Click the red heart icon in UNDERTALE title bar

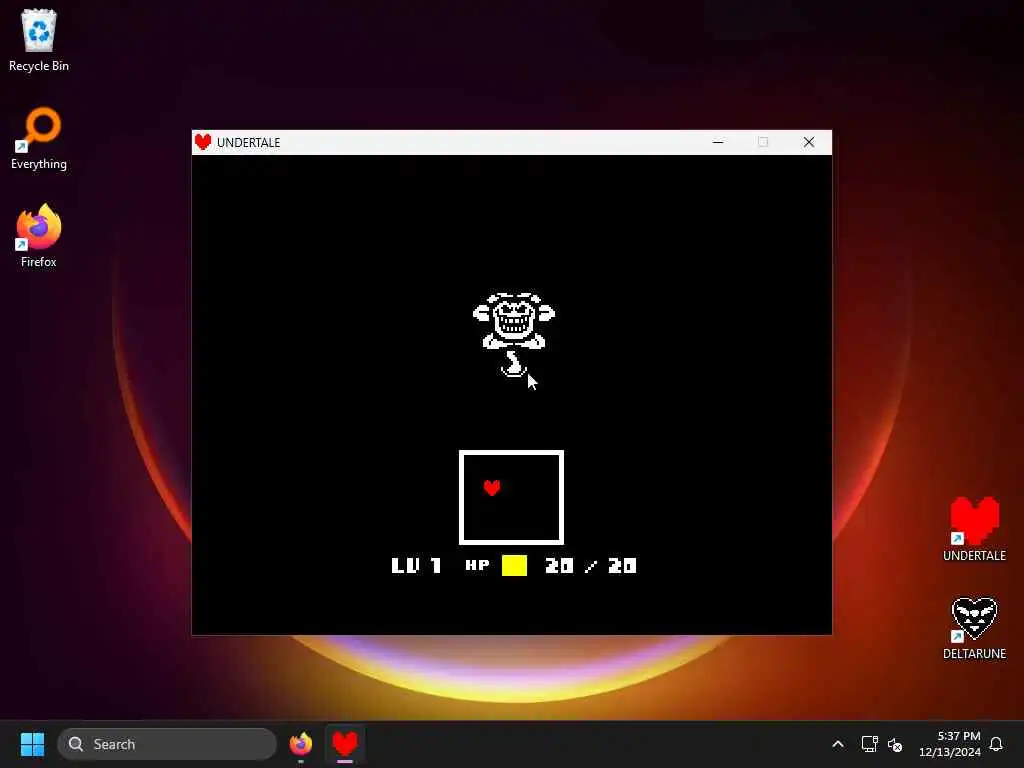[203, 142]
